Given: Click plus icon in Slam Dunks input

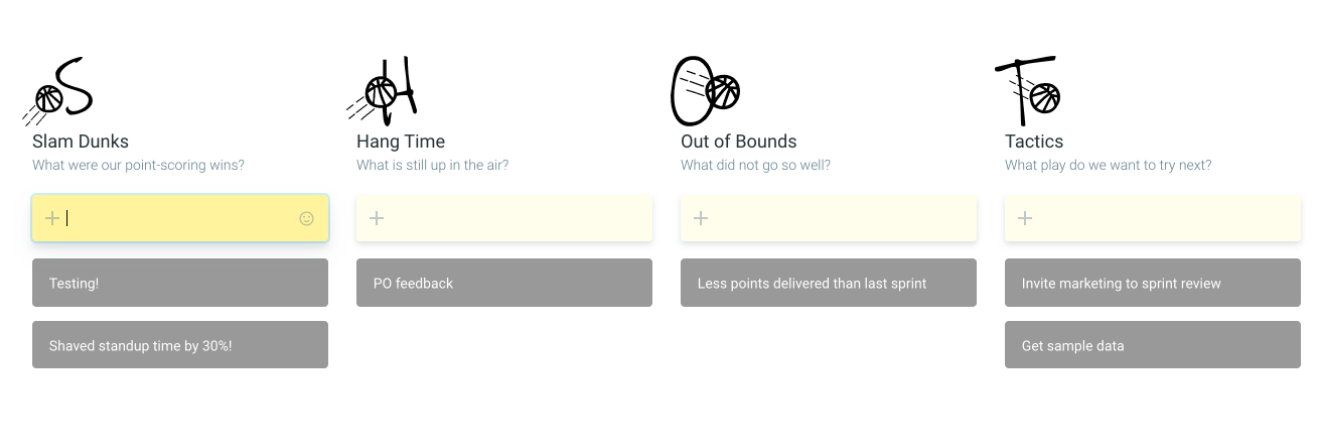Looking at the screenshot, I should [x=51, y=218].
